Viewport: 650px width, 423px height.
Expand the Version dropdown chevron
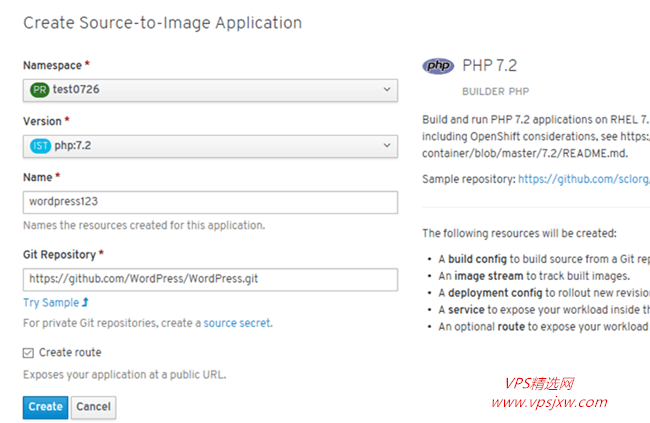pos(387,145)
